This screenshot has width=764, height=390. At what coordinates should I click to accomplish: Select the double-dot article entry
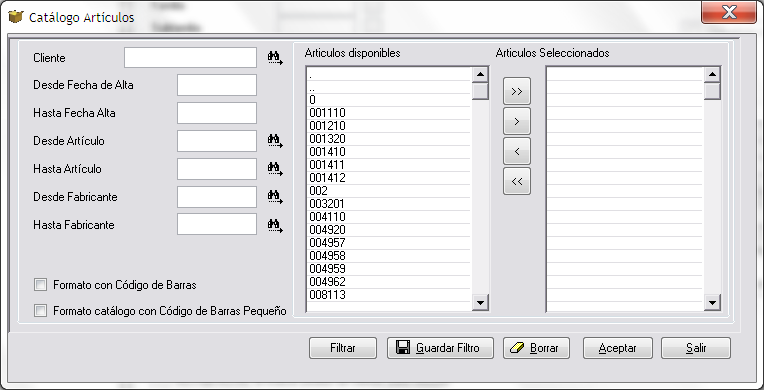pyautogui.click(x=389, y=87)
